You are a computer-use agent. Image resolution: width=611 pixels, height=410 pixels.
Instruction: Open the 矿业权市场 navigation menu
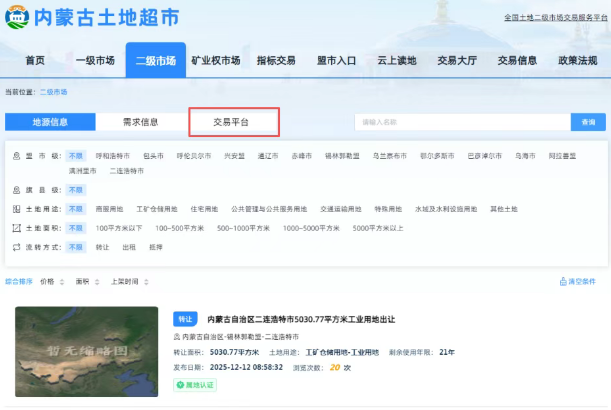tap(216, 60)
